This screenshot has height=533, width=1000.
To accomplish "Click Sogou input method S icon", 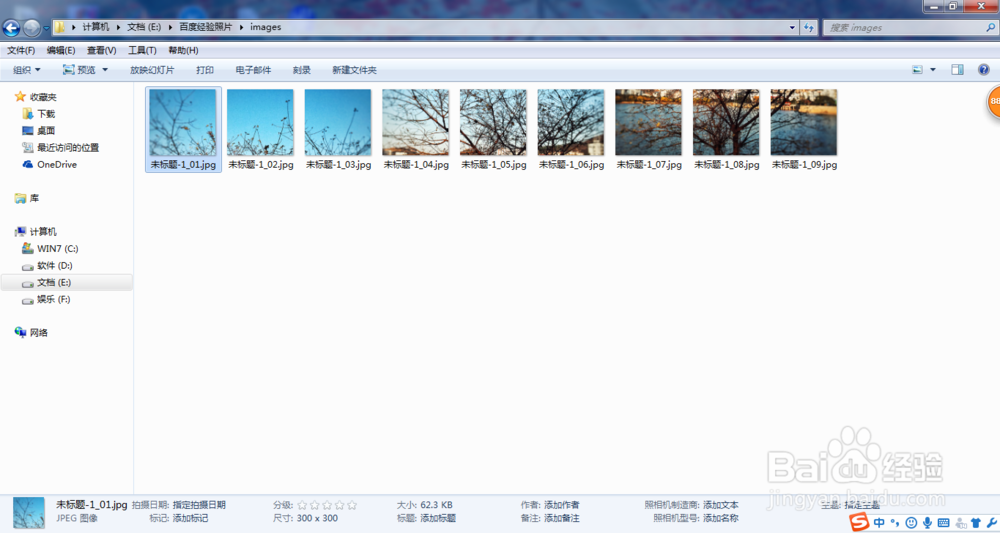I will coord(859,522).
